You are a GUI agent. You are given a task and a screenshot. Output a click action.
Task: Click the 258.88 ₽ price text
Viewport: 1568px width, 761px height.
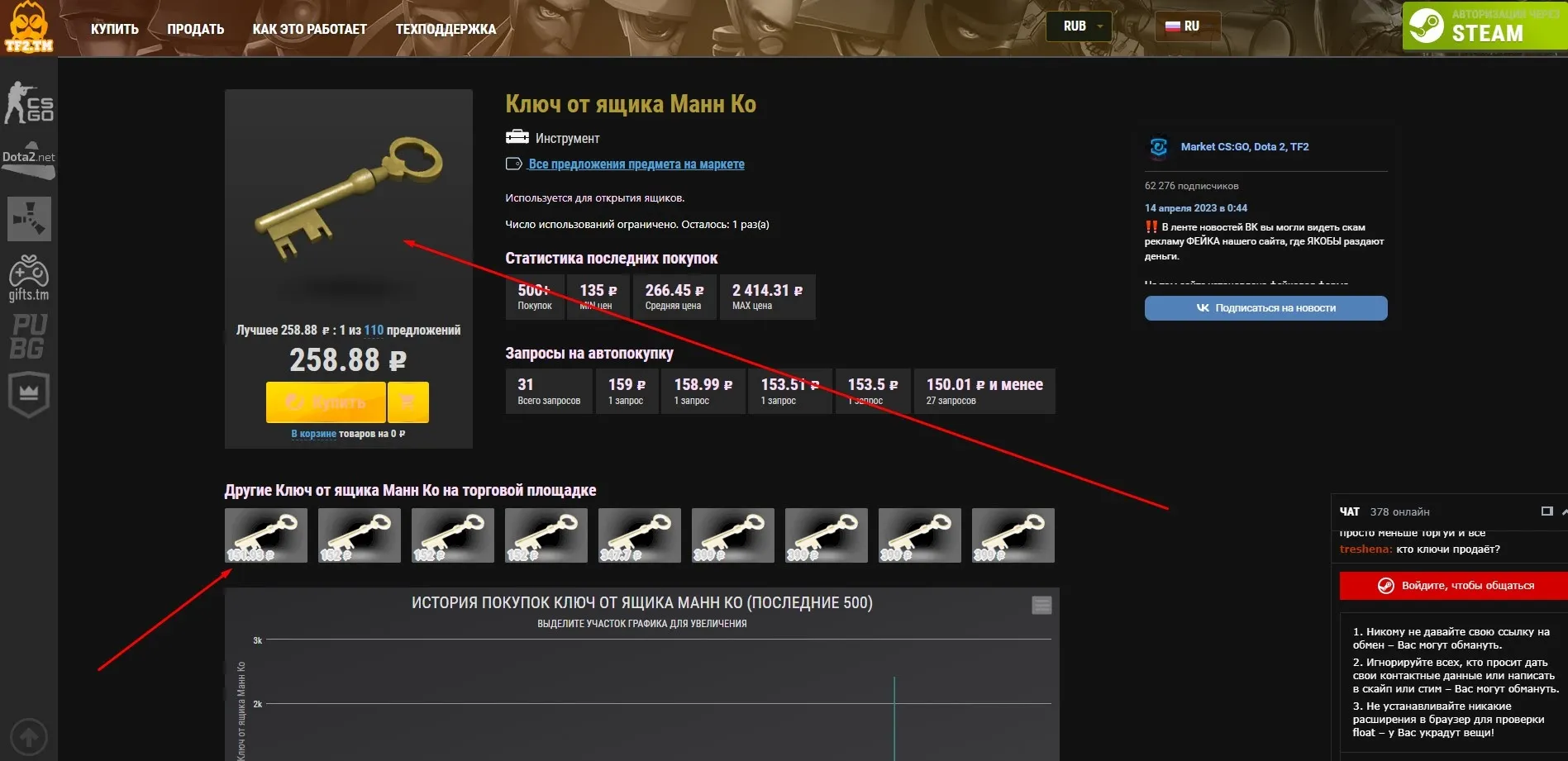pyautogui.click(x=348, y=360)
